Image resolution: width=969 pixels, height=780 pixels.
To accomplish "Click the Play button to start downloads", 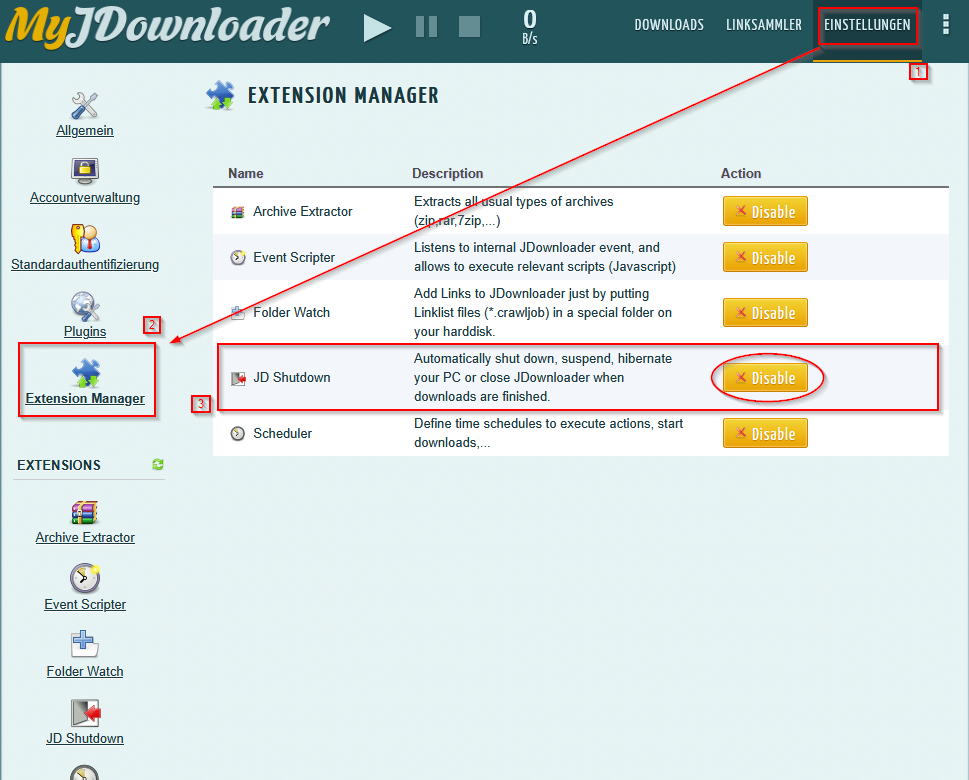I will (377, 27).
